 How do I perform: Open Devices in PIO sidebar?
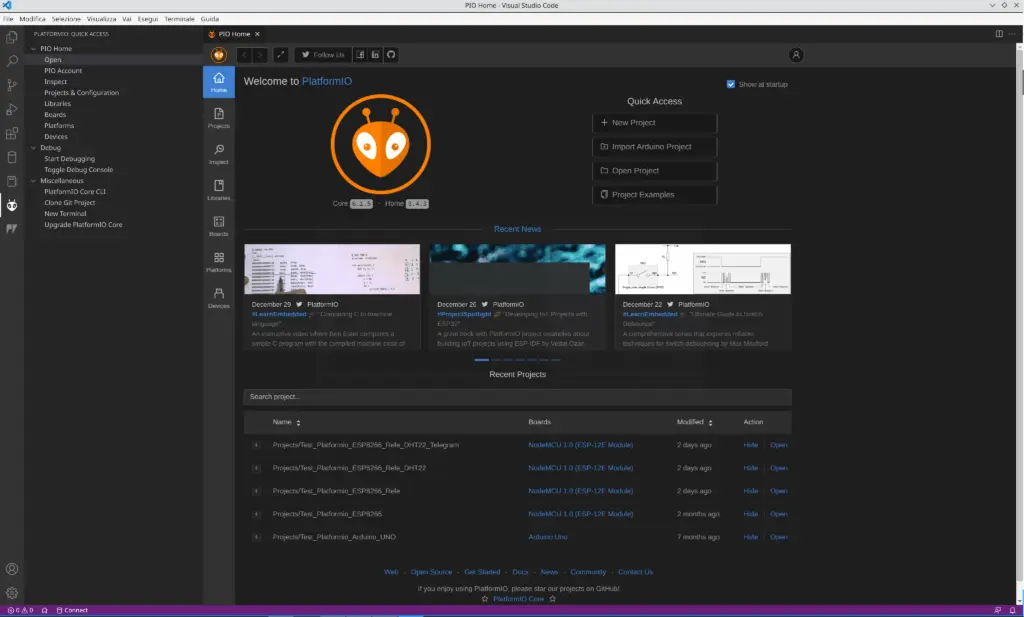point(219,298)
